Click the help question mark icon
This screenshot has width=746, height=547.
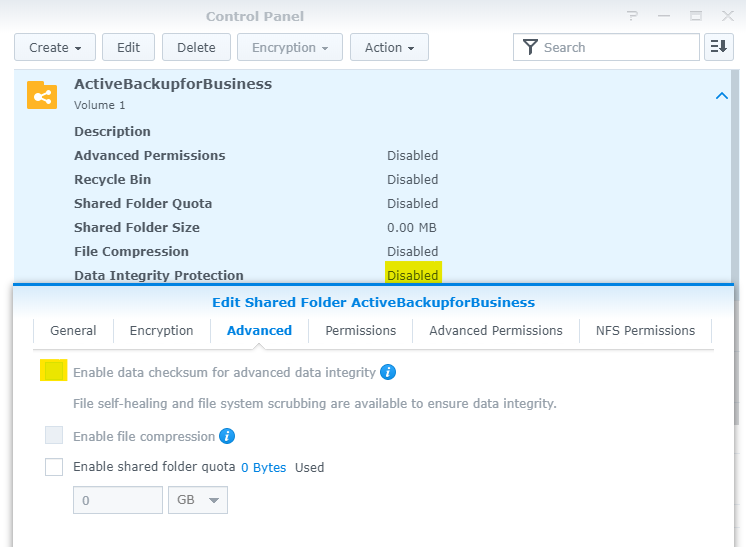(632, 16)
